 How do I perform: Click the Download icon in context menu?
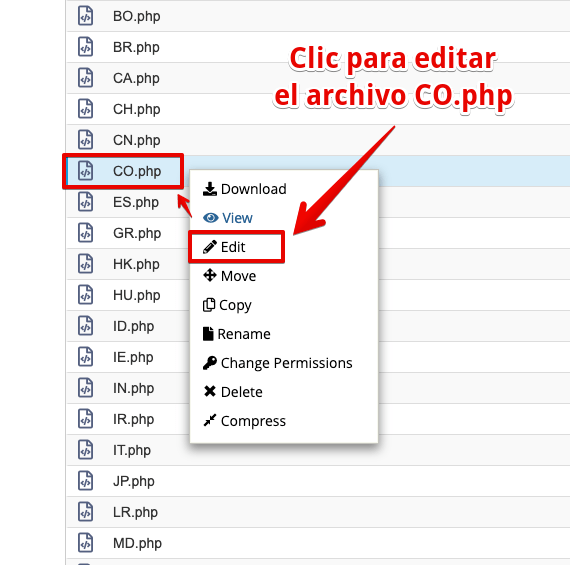point(210,189)
